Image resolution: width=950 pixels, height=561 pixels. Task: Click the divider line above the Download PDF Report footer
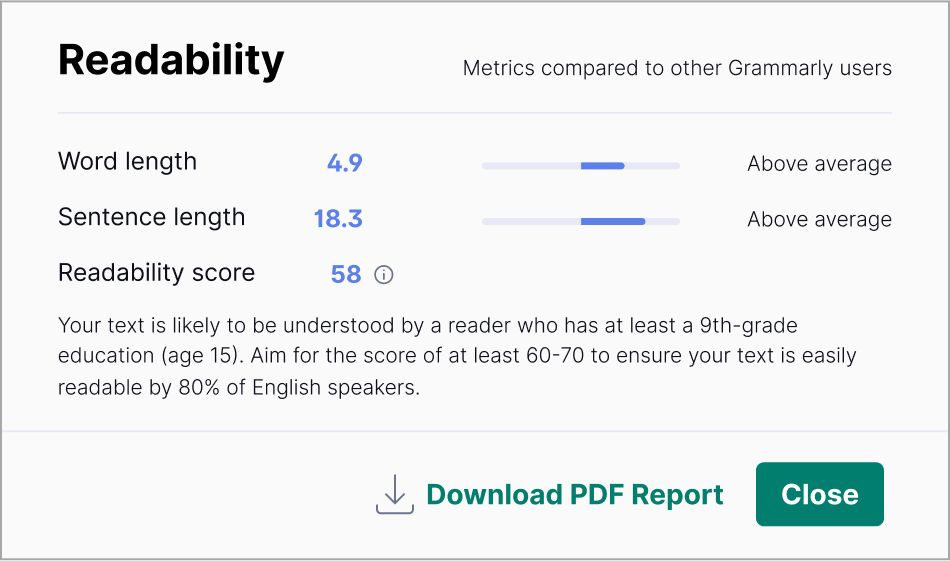[474, 431]
